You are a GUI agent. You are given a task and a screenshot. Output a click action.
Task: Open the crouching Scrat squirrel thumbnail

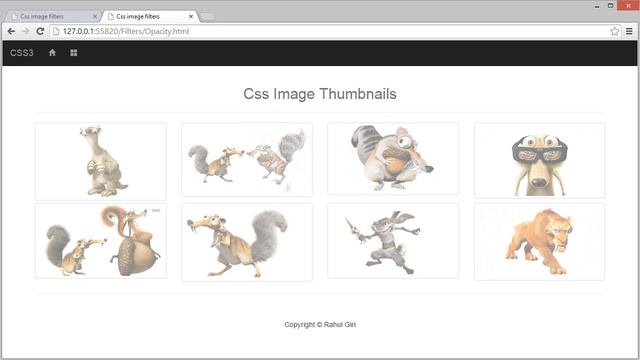point(247,242)
